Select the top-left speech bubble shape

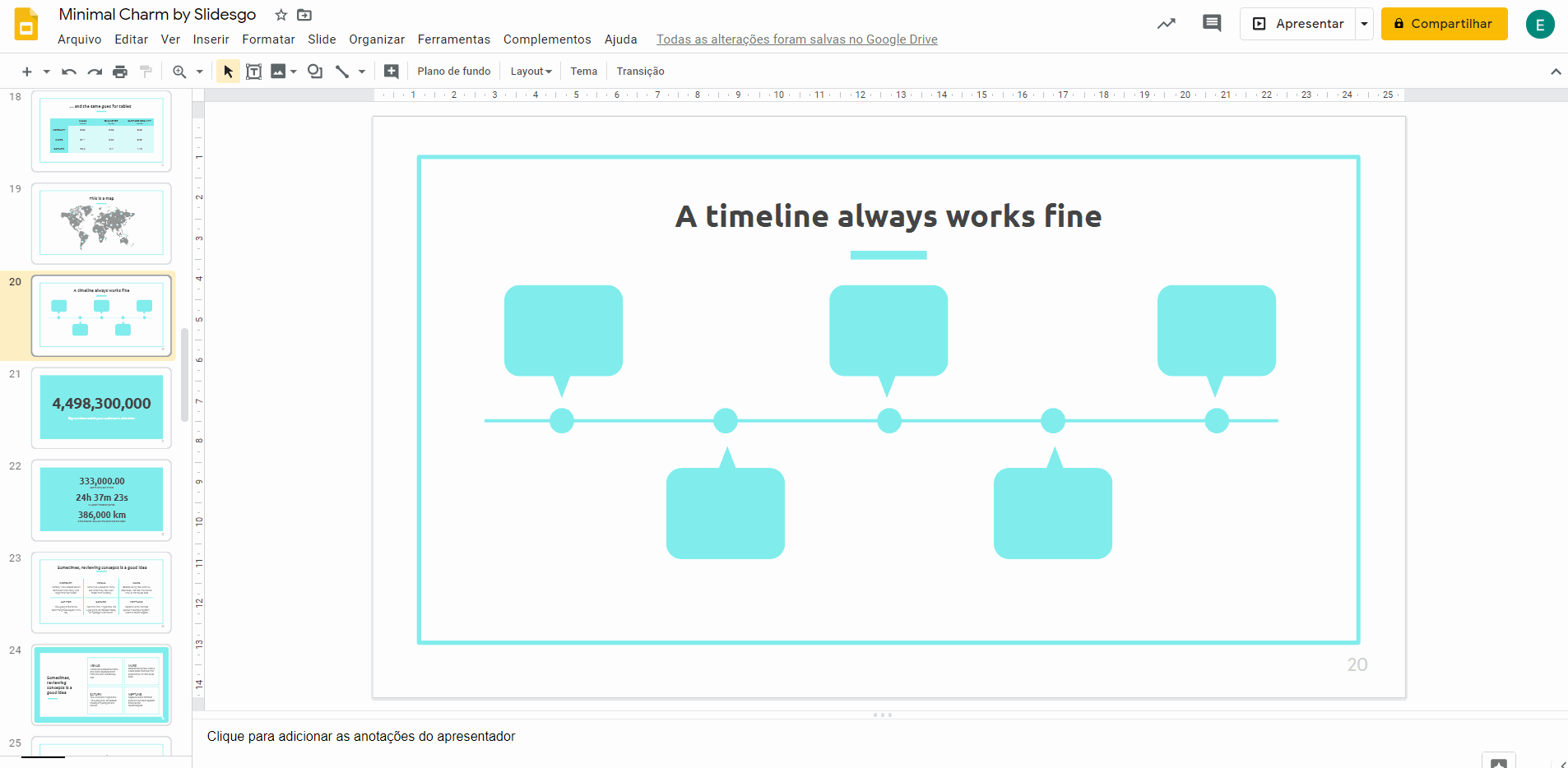click(x=564, y=340)
